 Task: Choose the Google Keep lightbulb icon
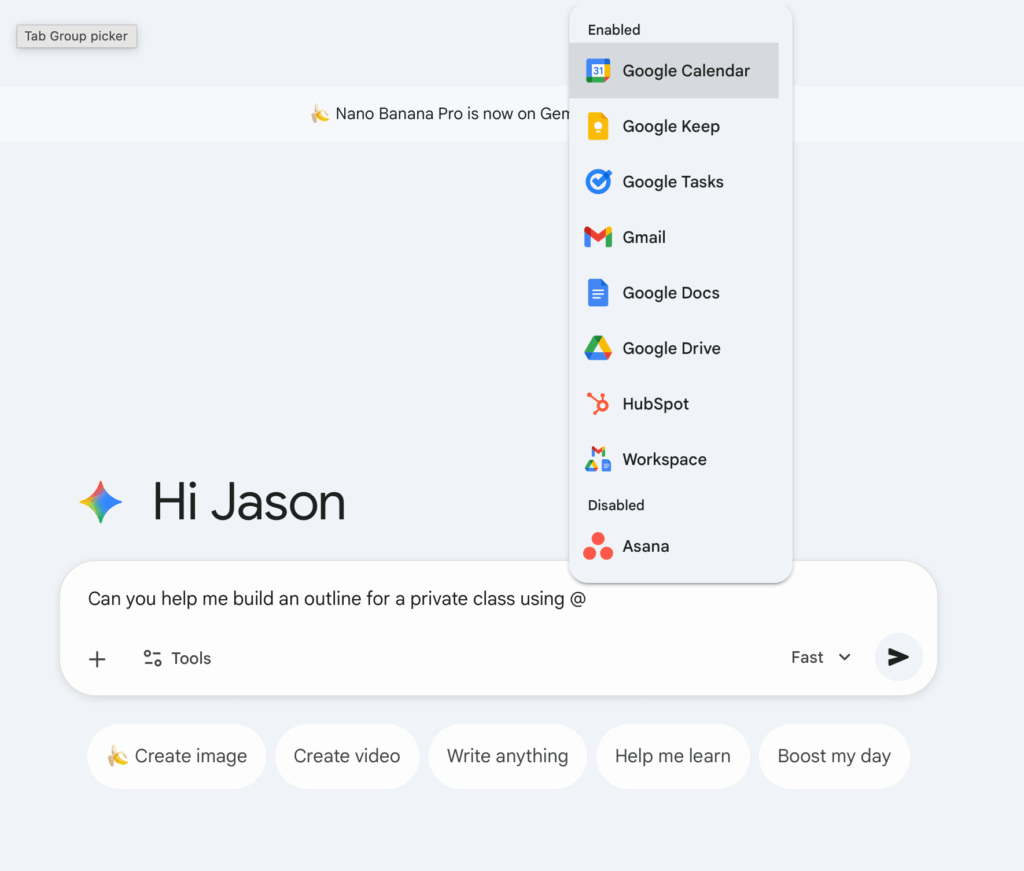(598, 127)
